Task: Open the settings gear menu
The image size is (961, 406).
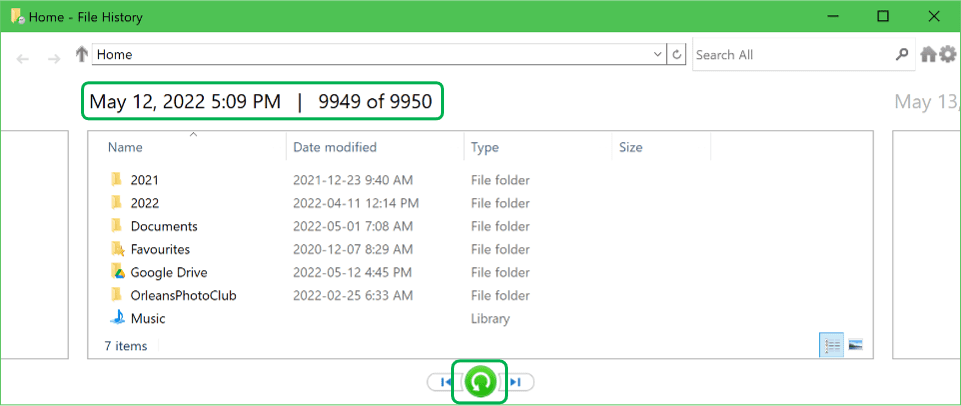Action: 948,54
